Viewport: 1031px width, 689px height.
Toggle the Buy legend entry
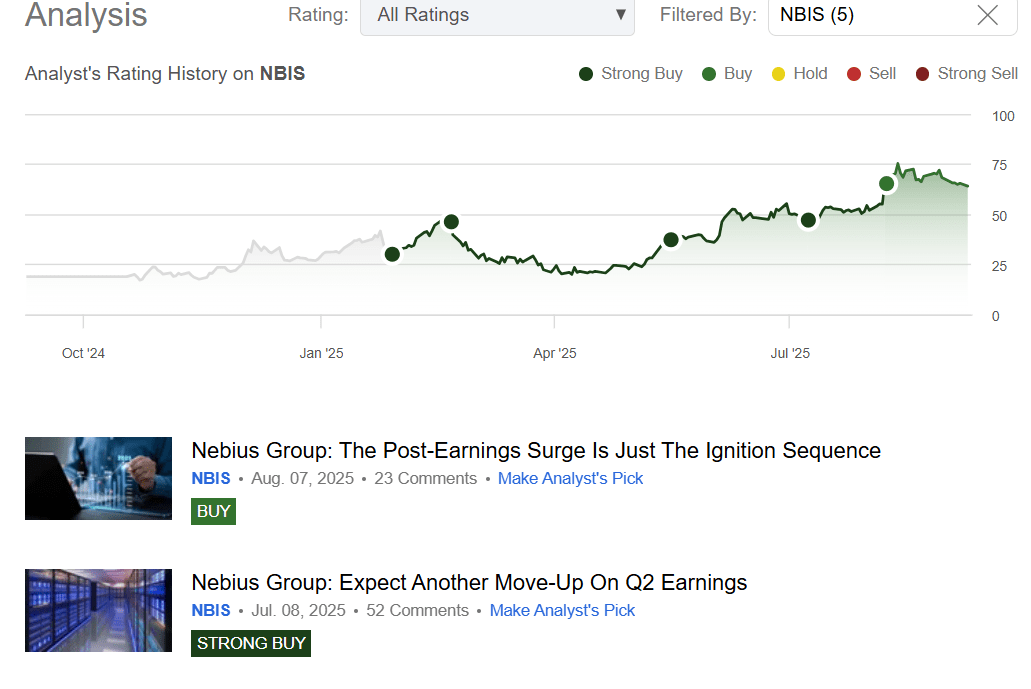coord(727,74)
